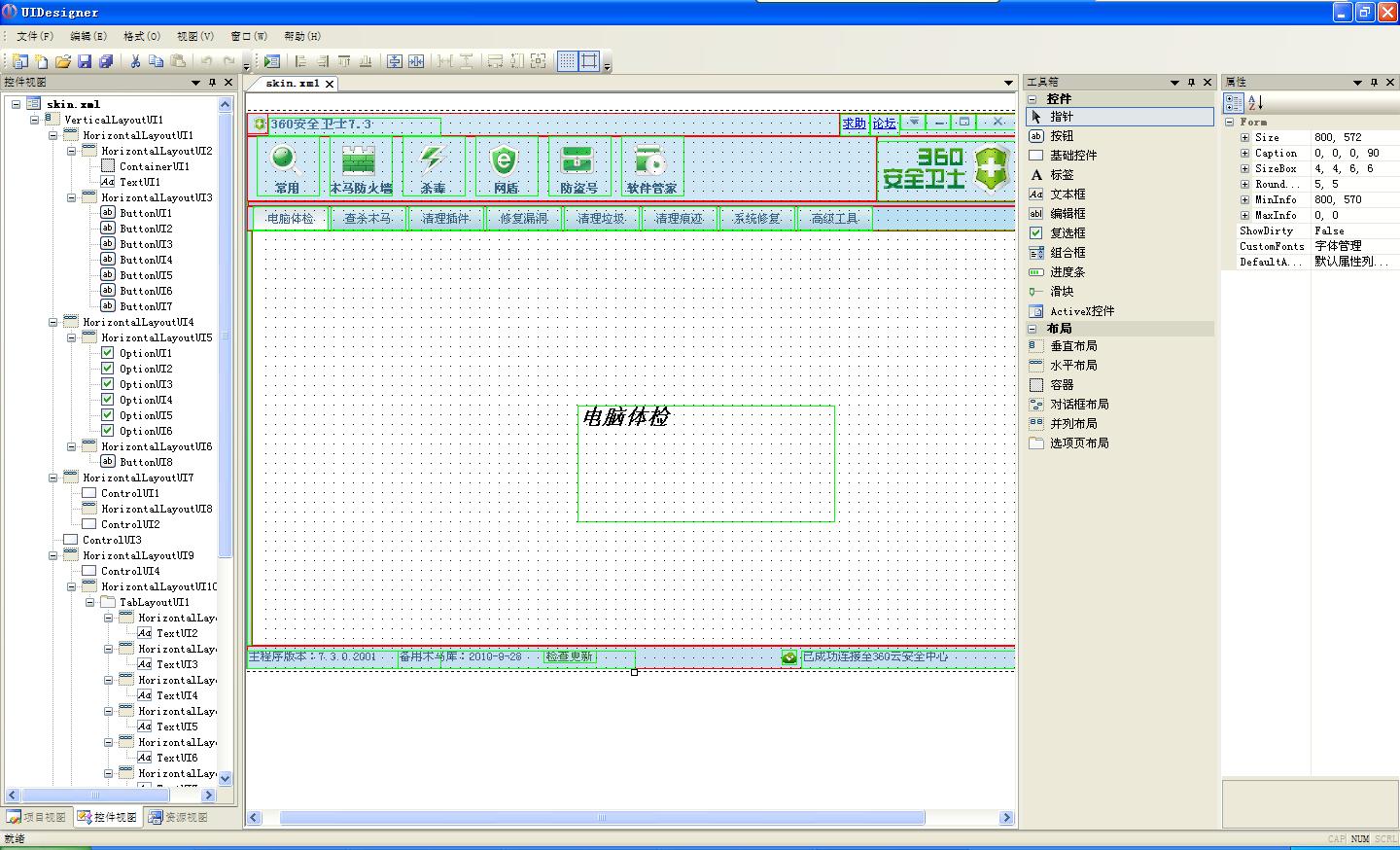The width and height of the screenshot is (1400, 850).
Task: Toggle the pin on the 控件视图 panel
Action: tap(212, 83)
